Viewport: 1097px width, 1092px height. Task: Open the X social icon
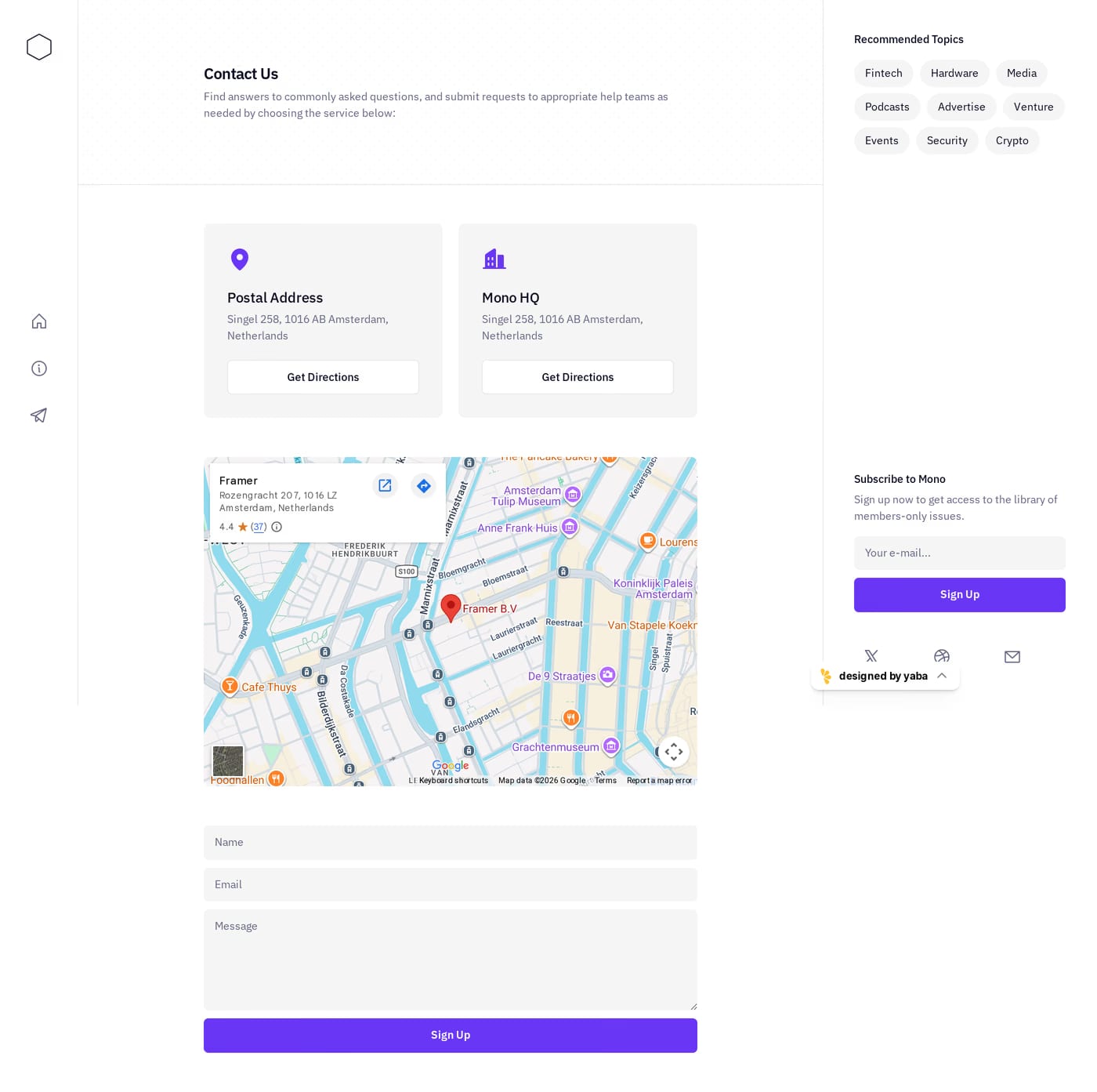click(x=871, y=656)
